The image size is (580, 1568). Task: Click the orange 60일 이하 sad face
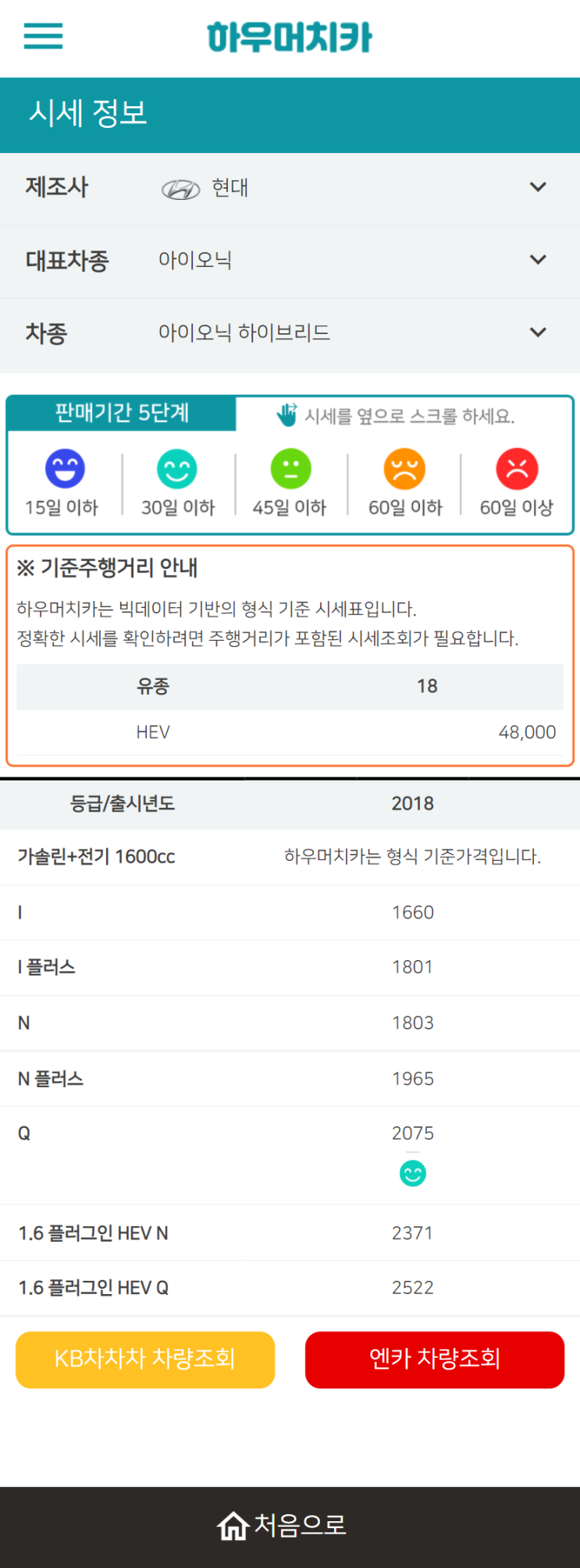[404, 468]
